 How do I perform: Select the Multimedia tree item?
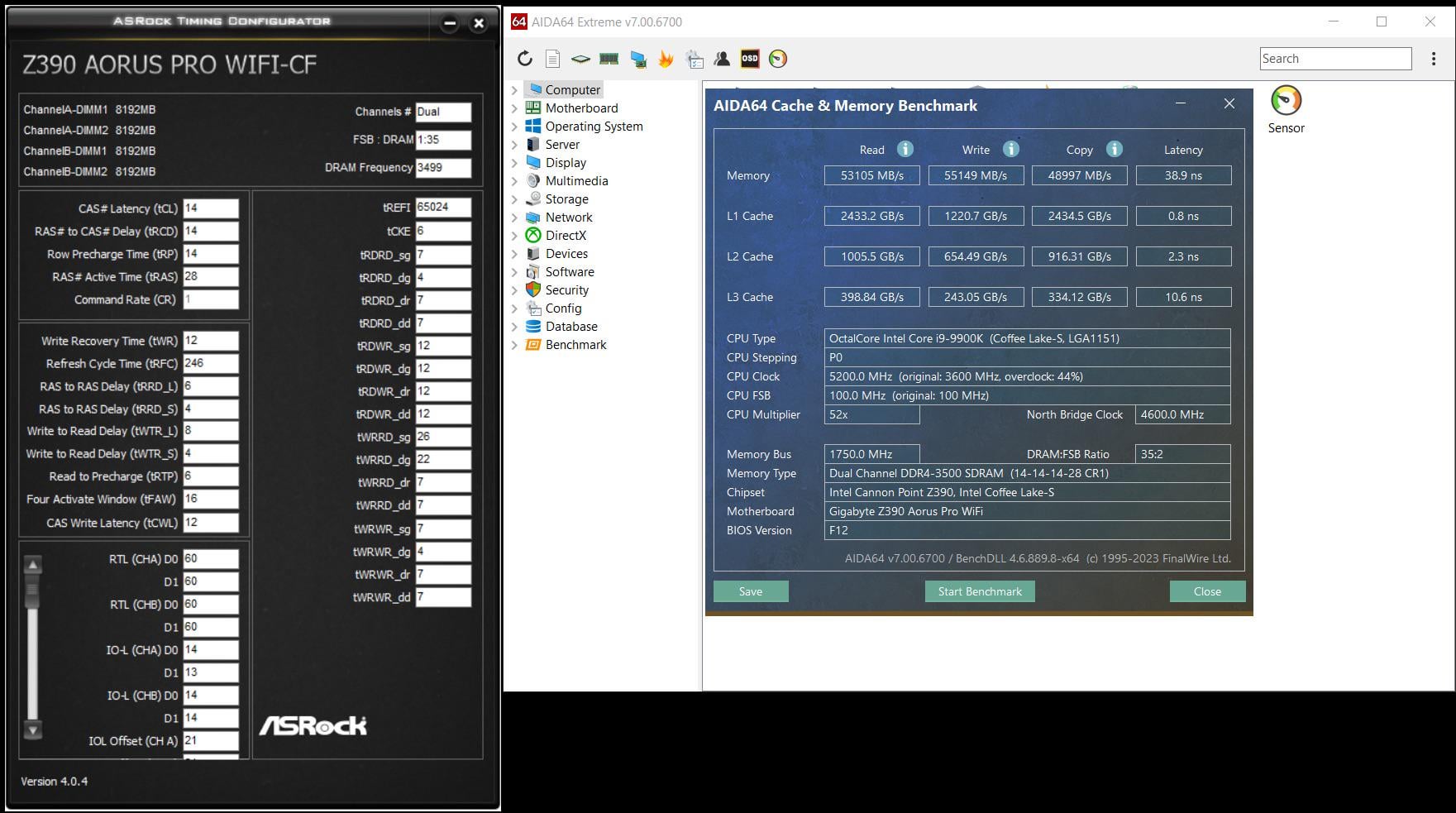pyautogui.click(x=576, y=181)
